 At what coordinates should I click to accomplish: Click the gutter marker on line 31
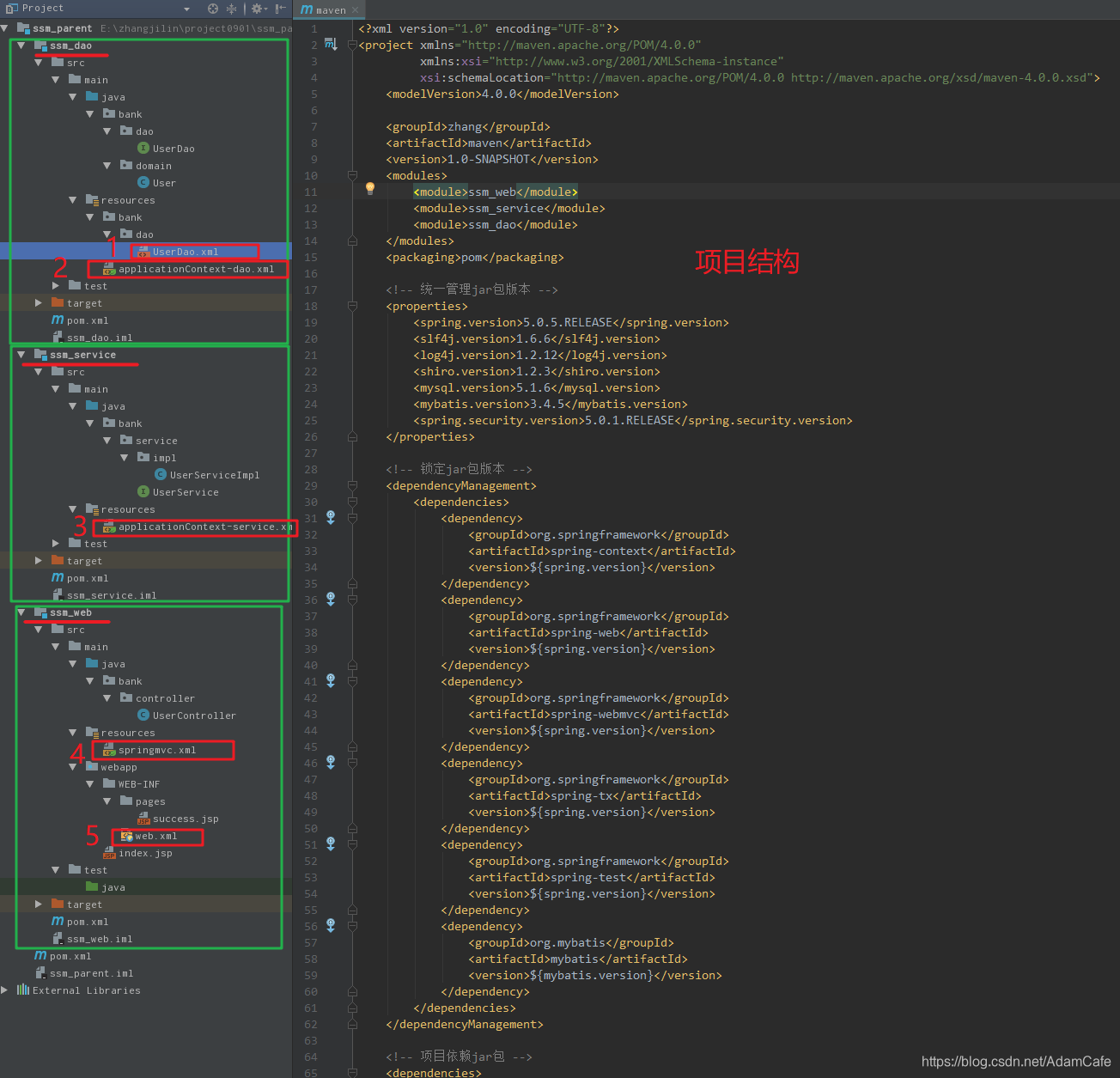click(x=330, y=518)
